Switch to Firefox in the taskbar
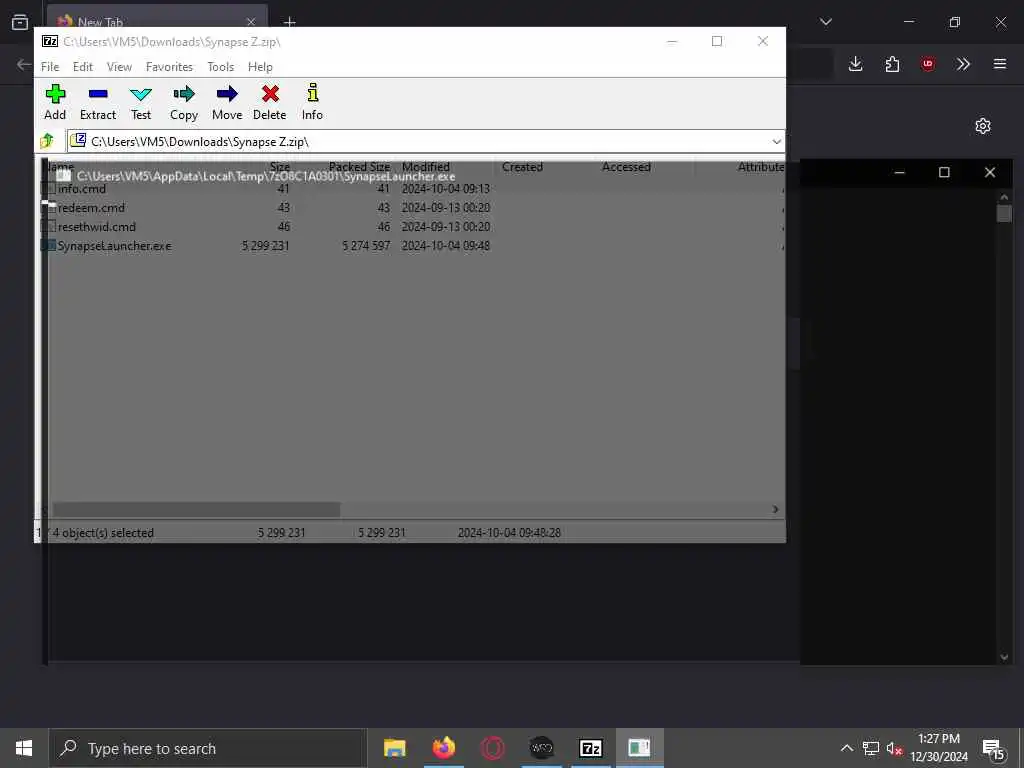The width and height of the screenshot is (1024, 768). (443, 748)
